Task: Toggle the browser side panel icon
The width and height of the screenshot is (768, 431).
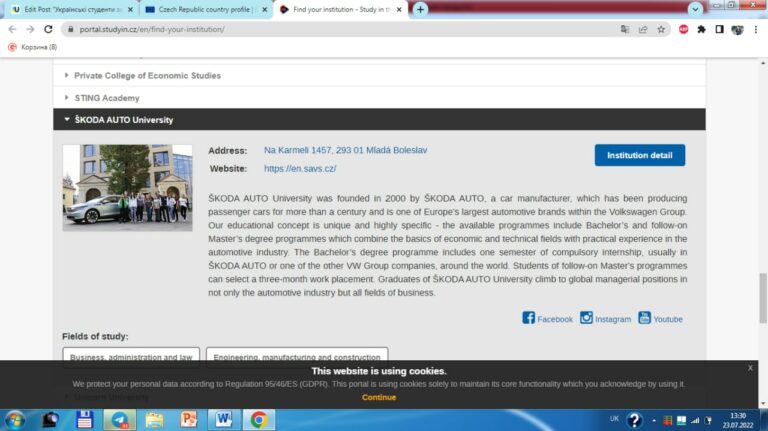Action: 719,29
